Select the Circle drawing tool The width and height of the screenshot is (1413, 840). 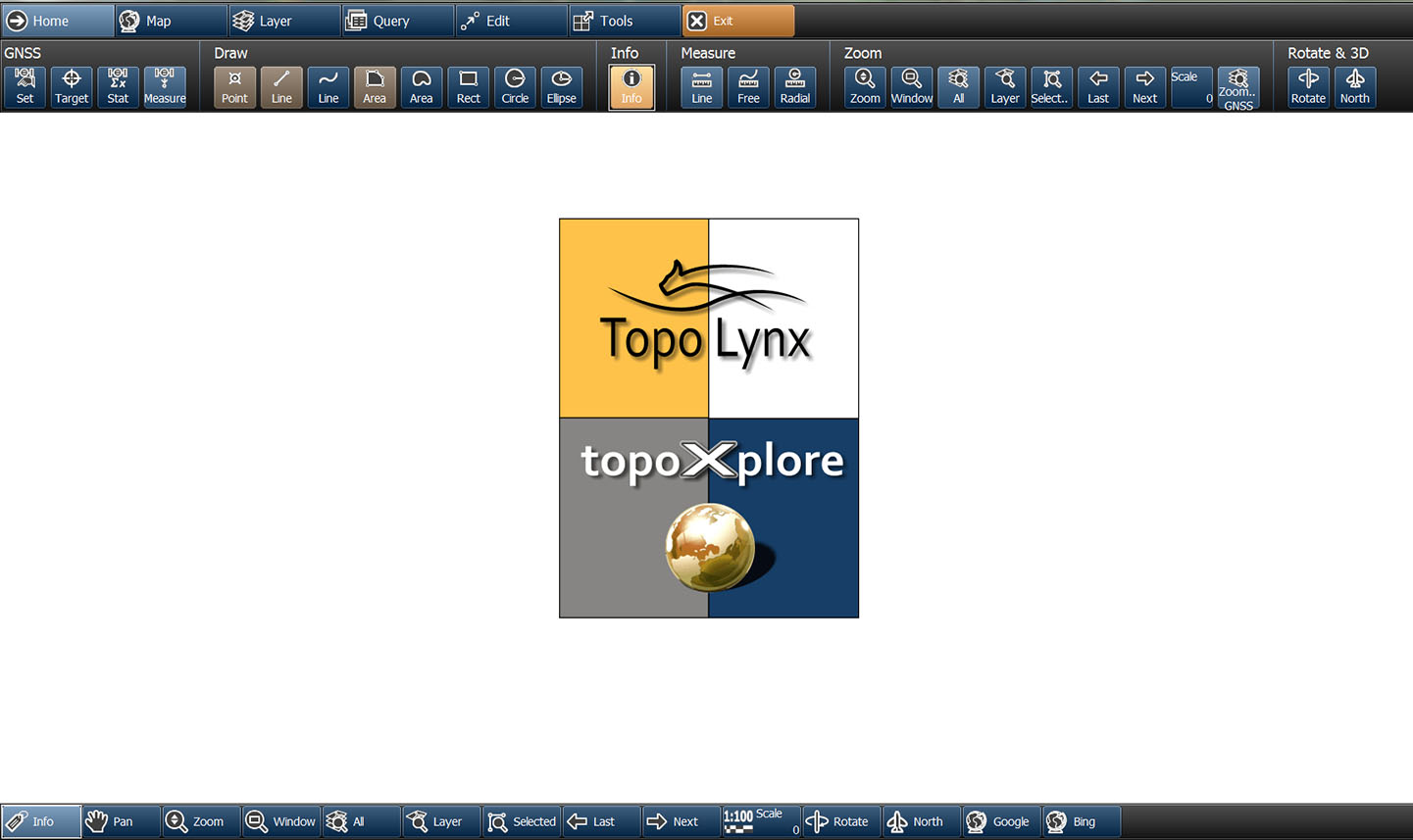515,86
